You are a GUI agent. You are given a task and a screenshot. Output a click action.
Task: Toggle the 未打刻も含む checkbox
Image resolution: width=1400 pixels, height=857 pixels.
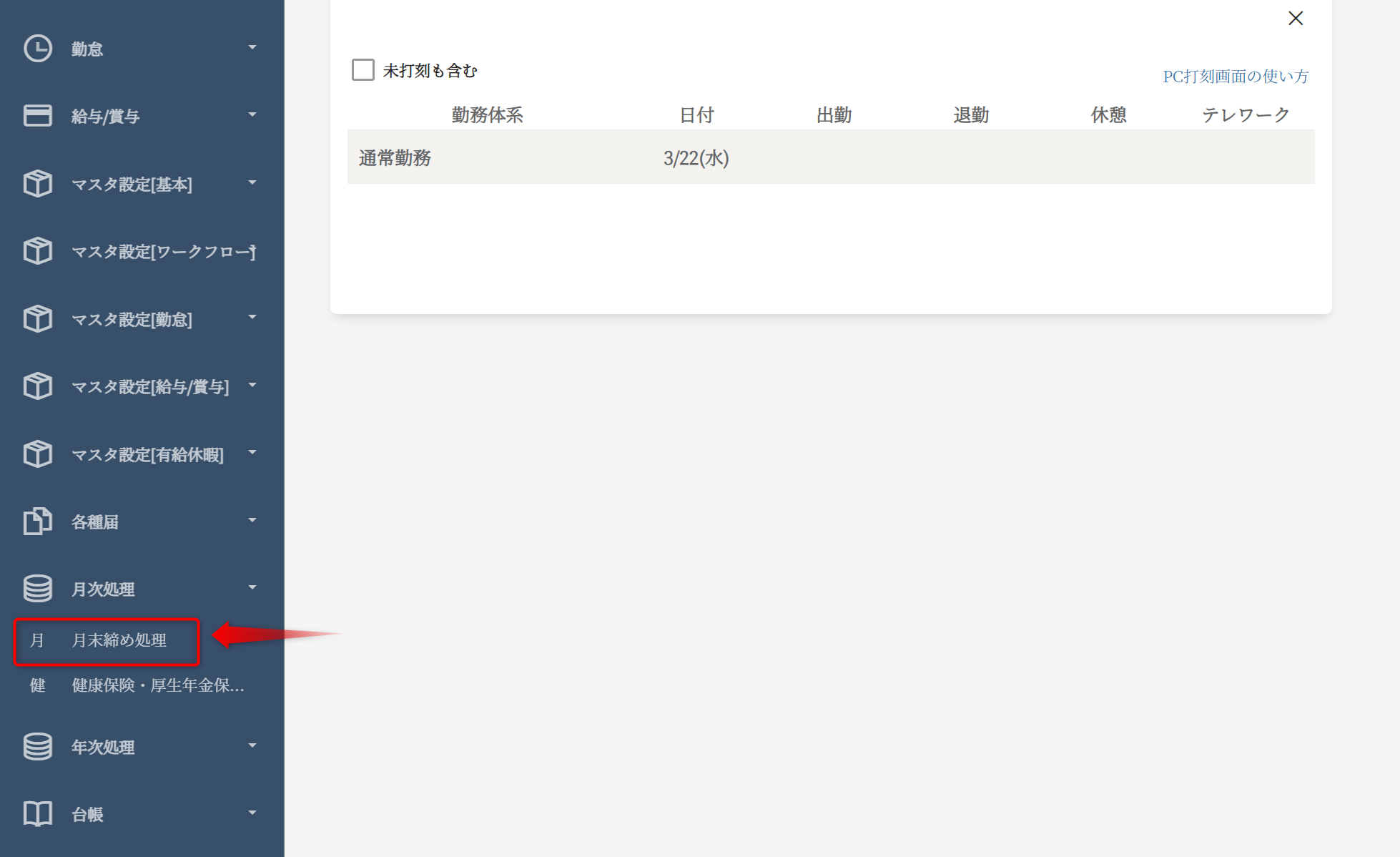click(x=363, y=70)
